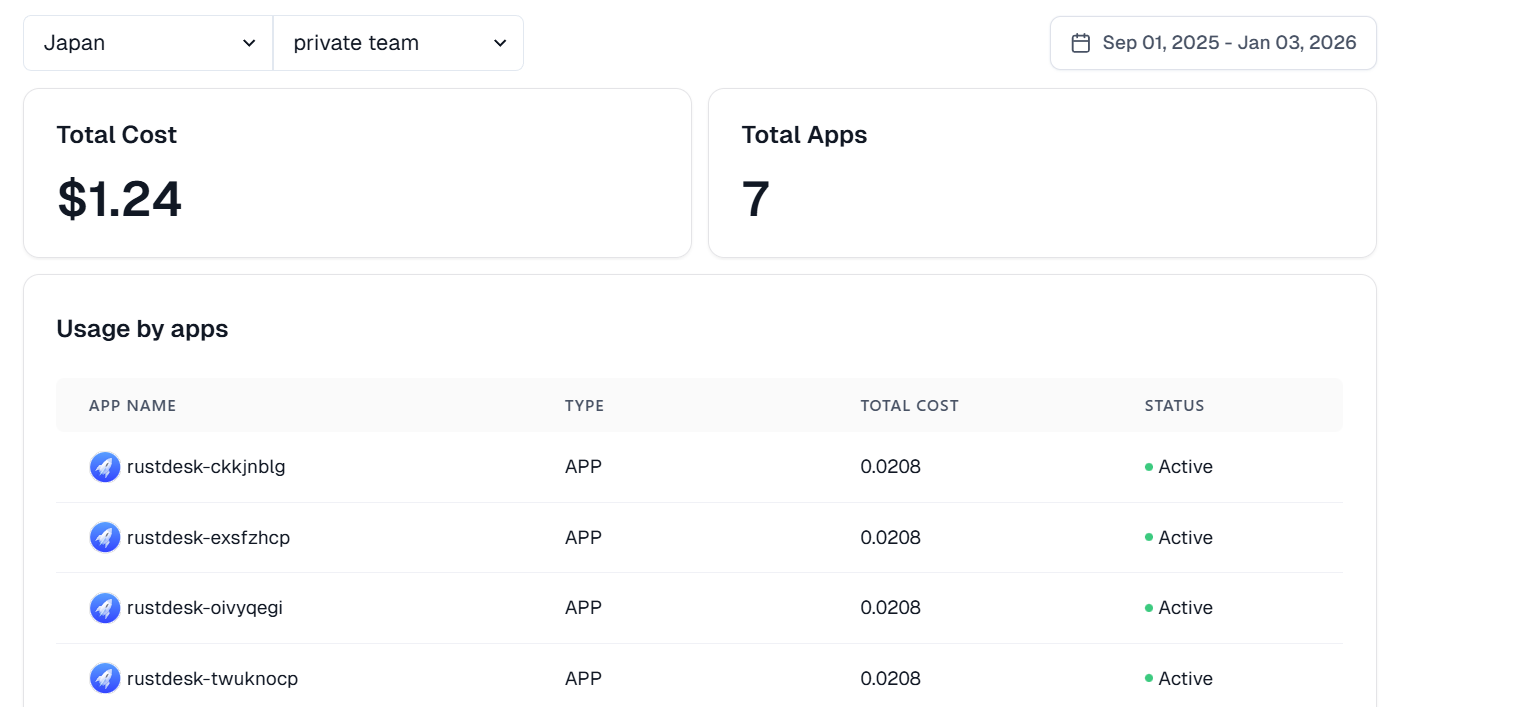Open the Japan region dropdown
Image resolution: width=1514 pixels, height=707 pixels.
click(148, 43)
